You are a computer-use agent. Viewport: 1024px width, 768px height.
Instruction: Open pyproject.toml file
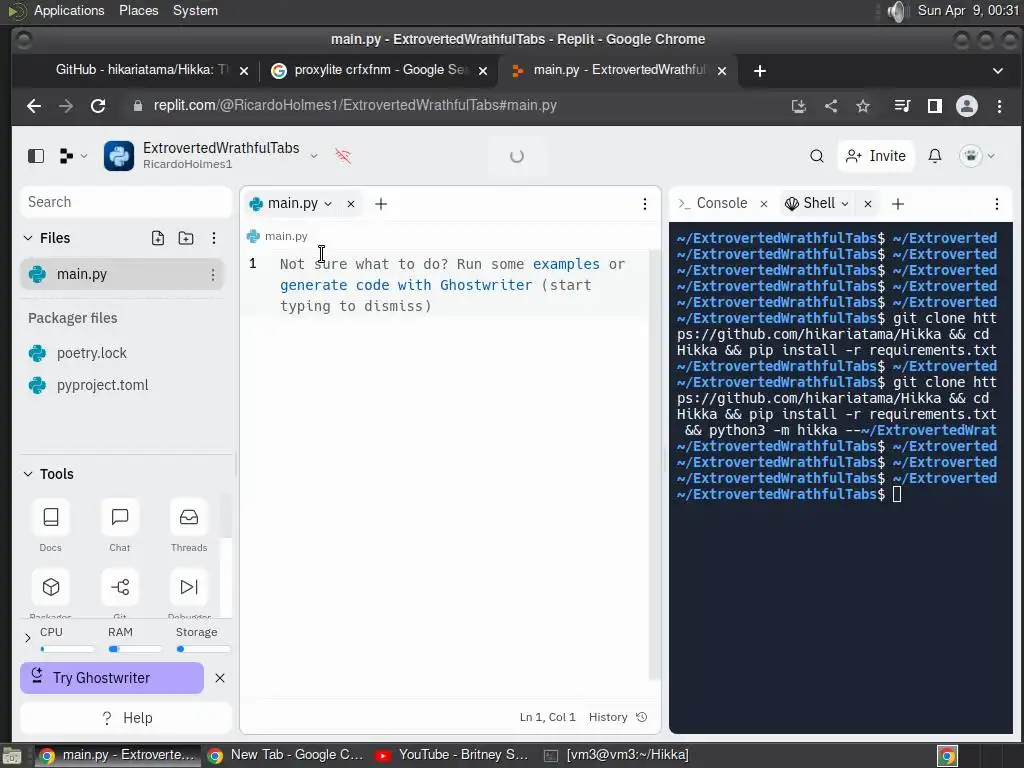coord(103,385)
